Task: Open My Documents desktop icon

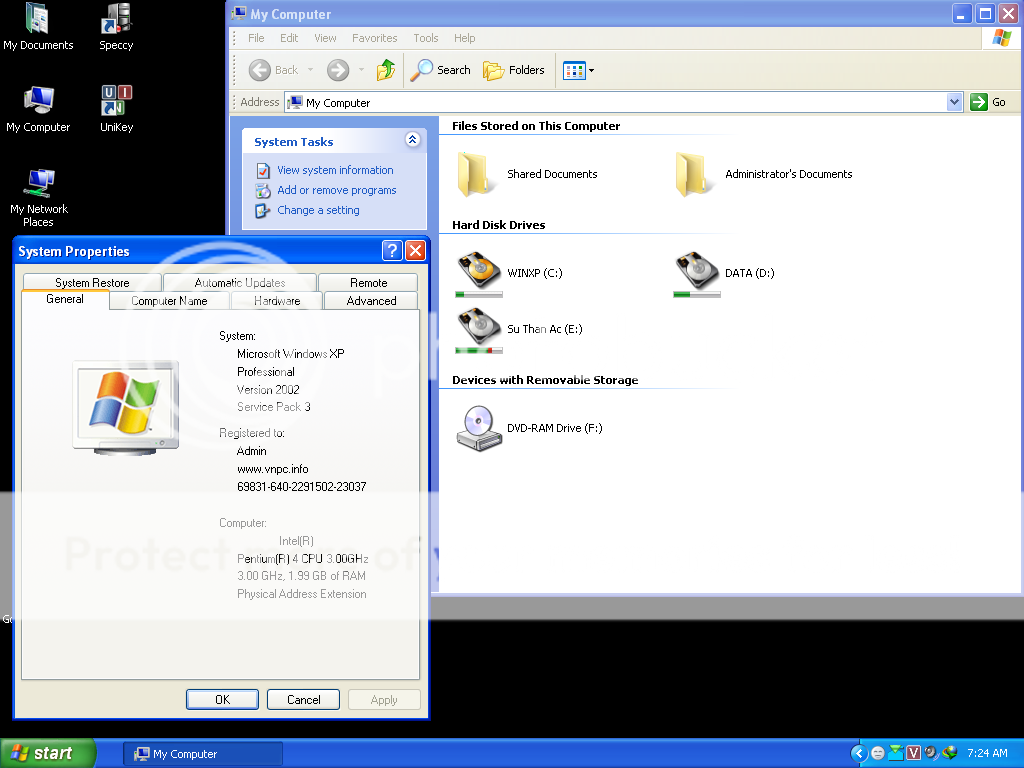Action: tap(38, 26)
